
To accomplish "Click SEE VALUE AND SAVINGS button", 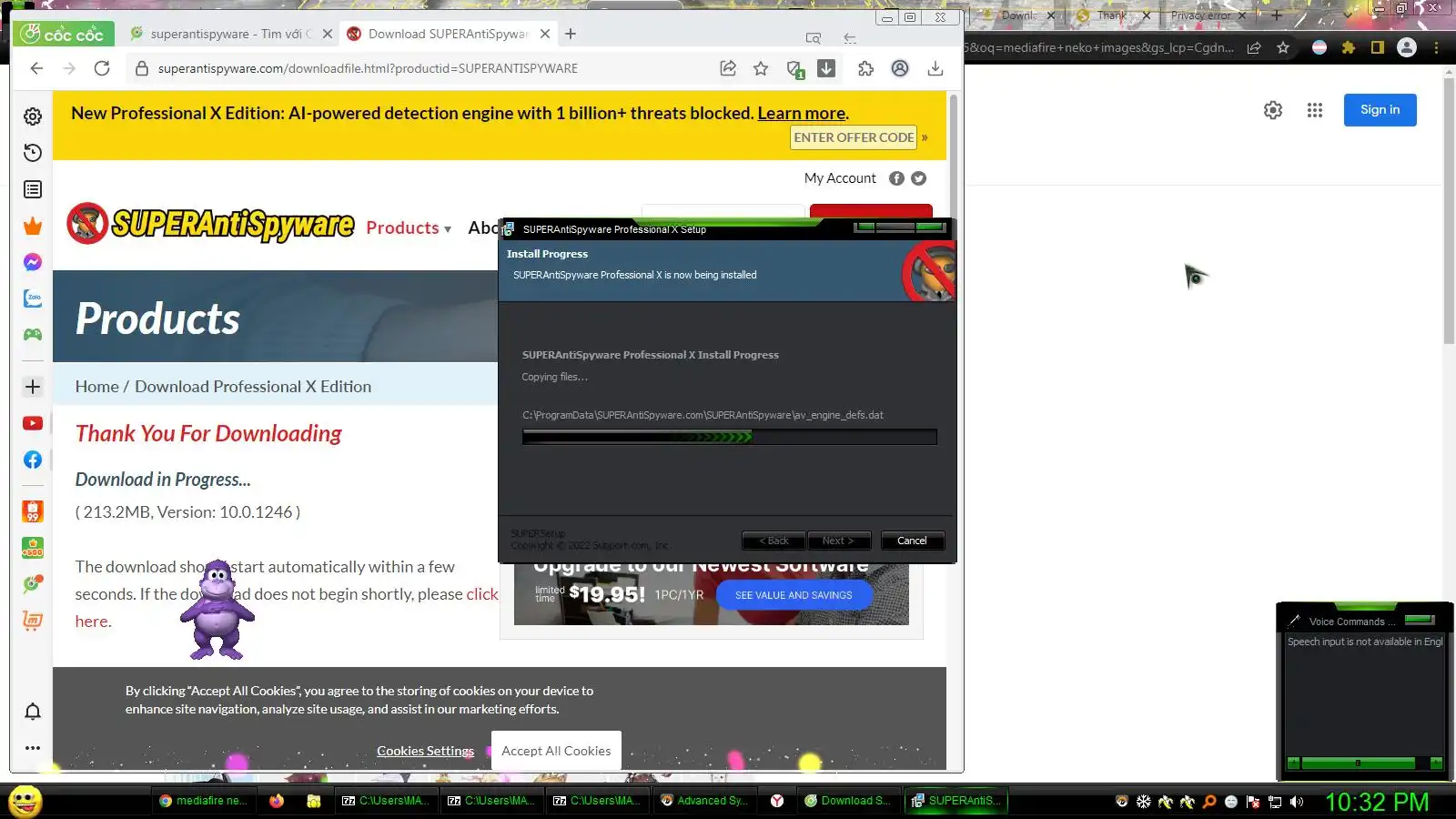I will tap(794, 595).
